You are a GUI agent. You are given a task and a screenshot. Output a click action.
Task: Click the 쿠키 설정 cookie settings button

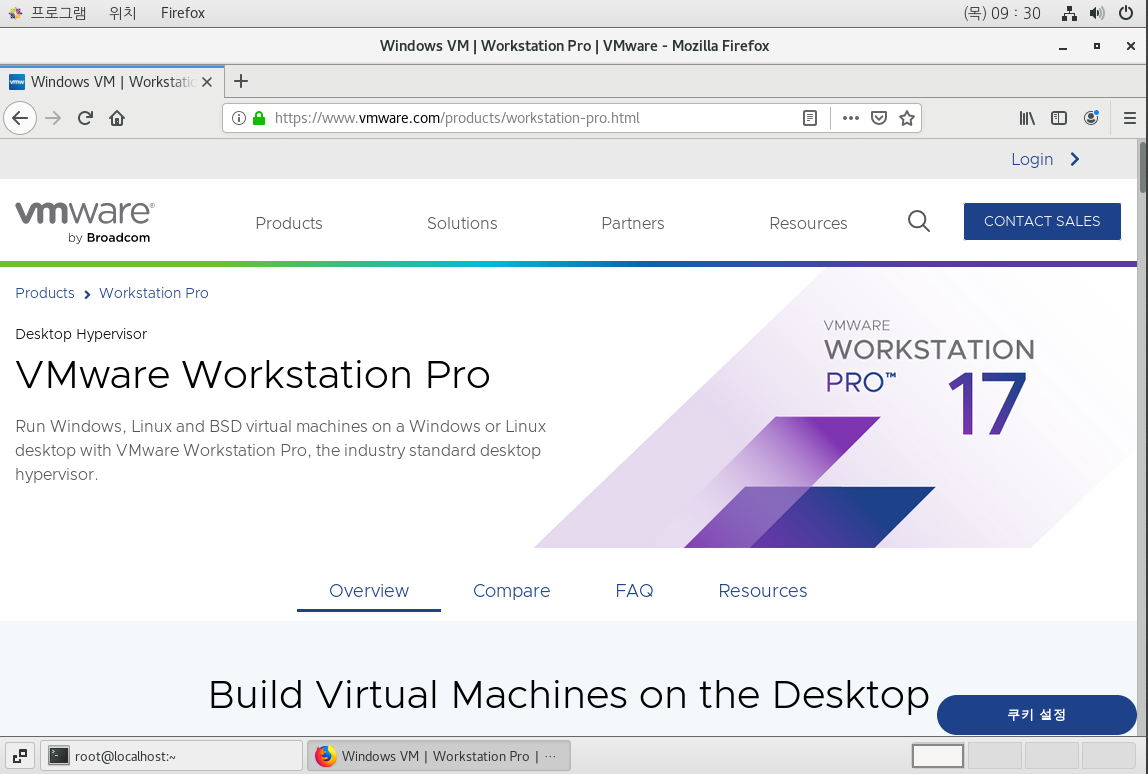1036,715
